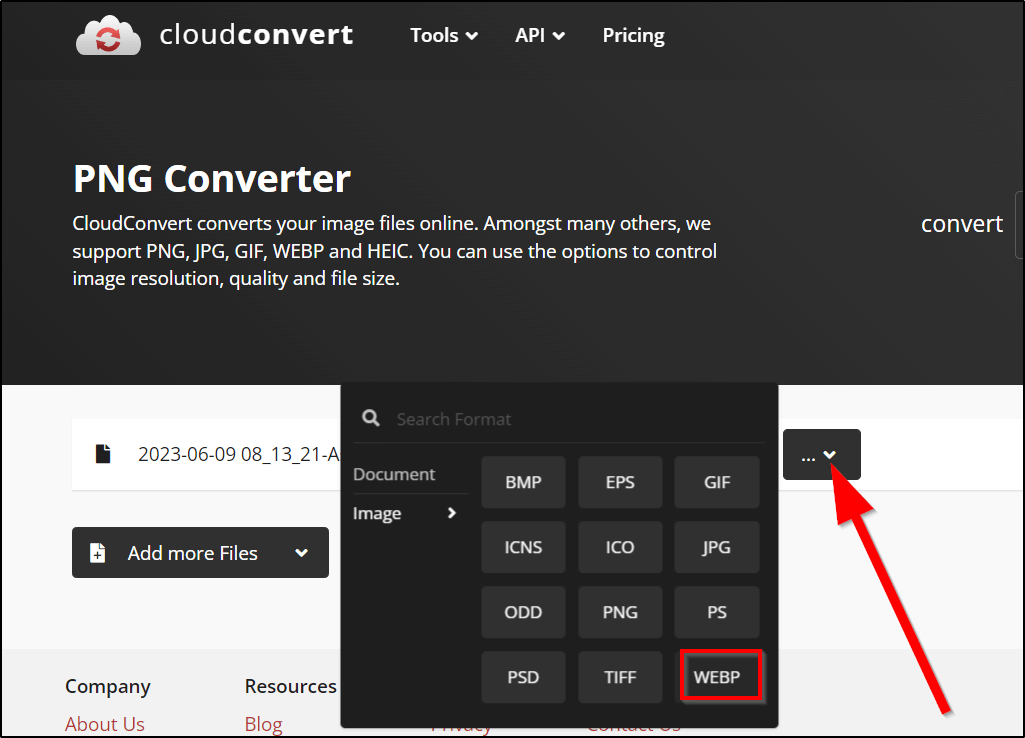
Task: Click the CloudConvert cloud logo
Action: pyautogui.click(x=108, y=34)
